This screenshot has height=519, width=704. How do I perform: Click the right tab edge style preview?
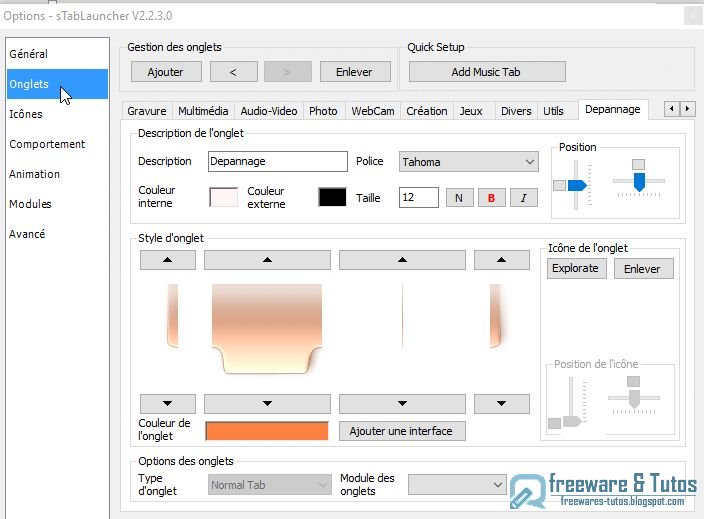[496, 316]
